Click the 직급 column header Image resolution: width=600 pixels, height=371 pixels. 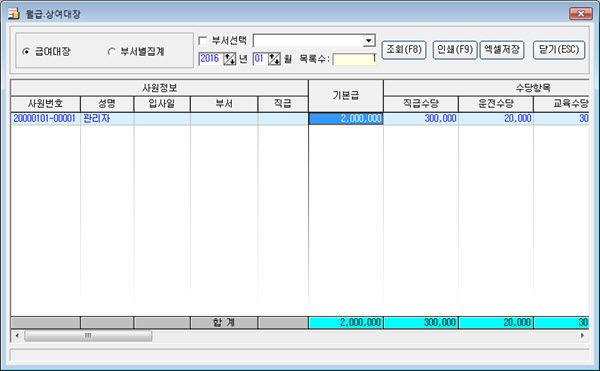click(283, 104)
